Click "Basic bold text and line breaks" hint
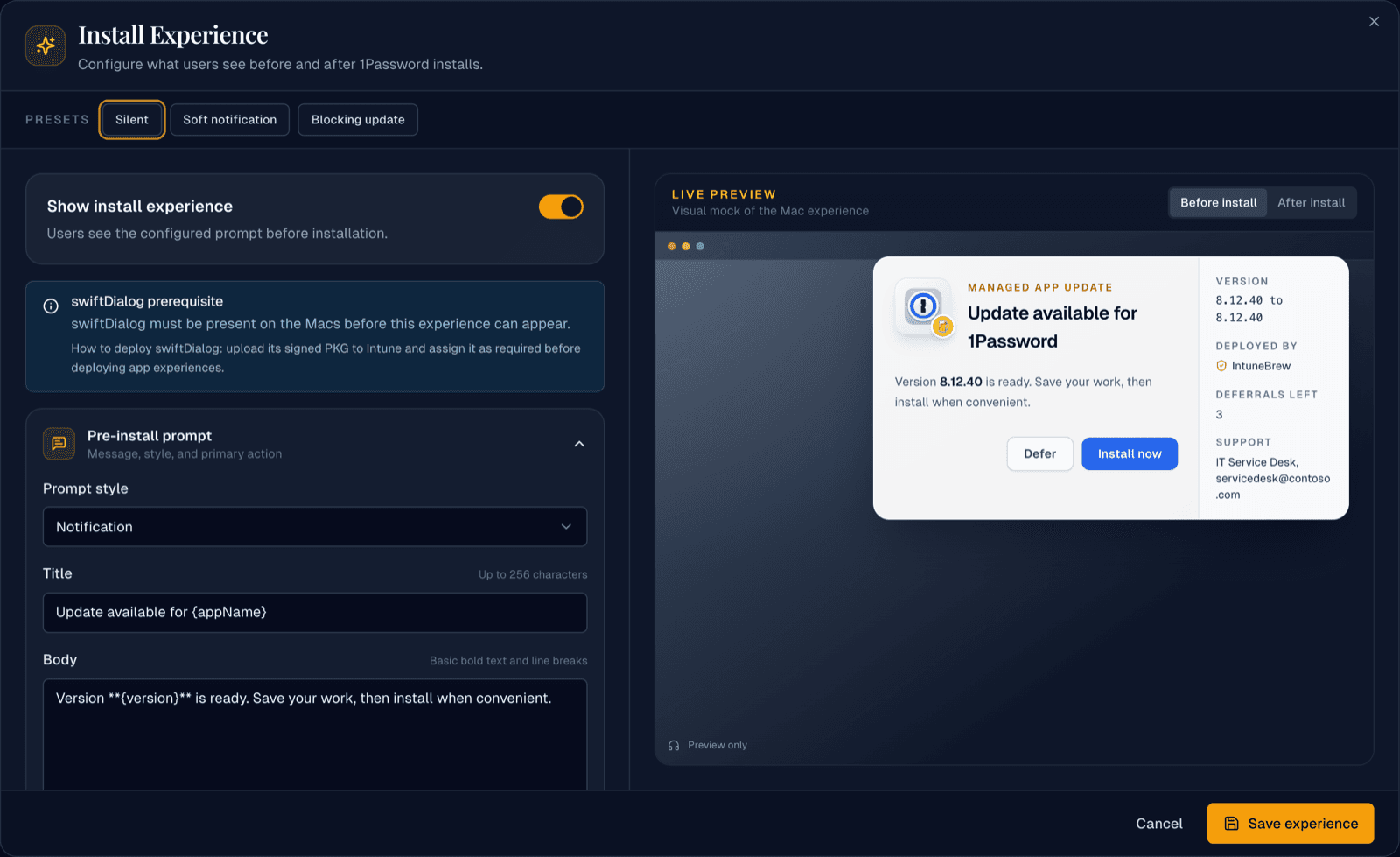1400x857 pixels. (x=508, y=661)
